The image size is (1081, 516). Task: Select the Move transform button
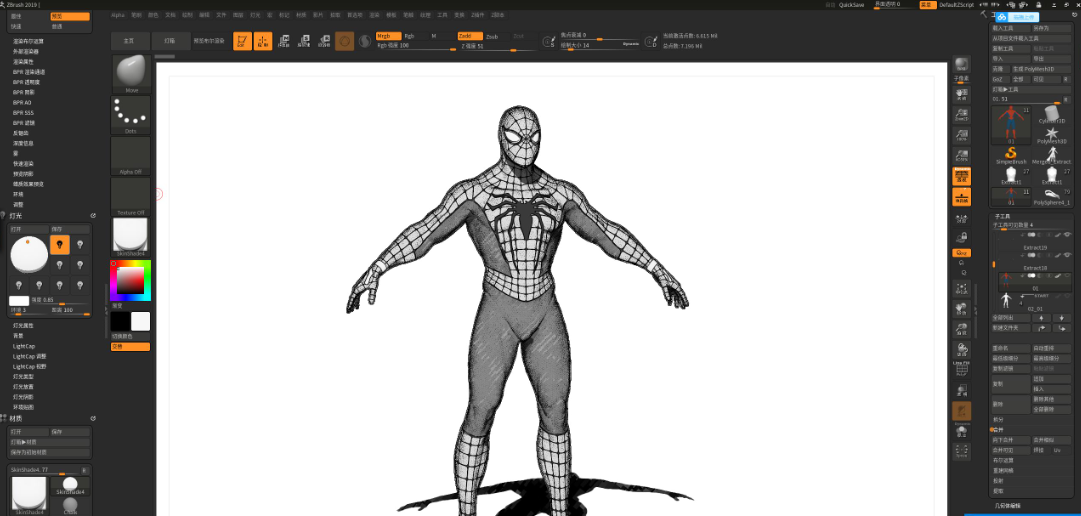[x=283, y=41]
